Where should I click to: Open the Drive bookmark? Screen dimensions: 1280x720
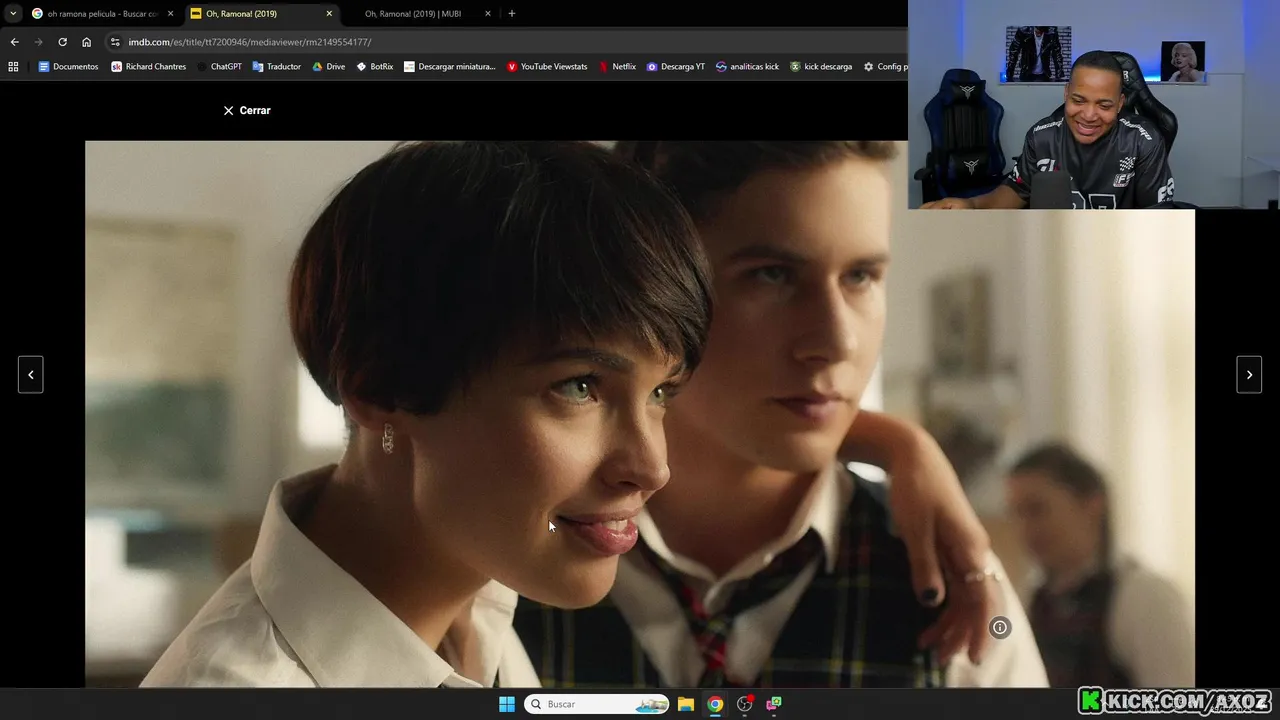tap(328, 67)
